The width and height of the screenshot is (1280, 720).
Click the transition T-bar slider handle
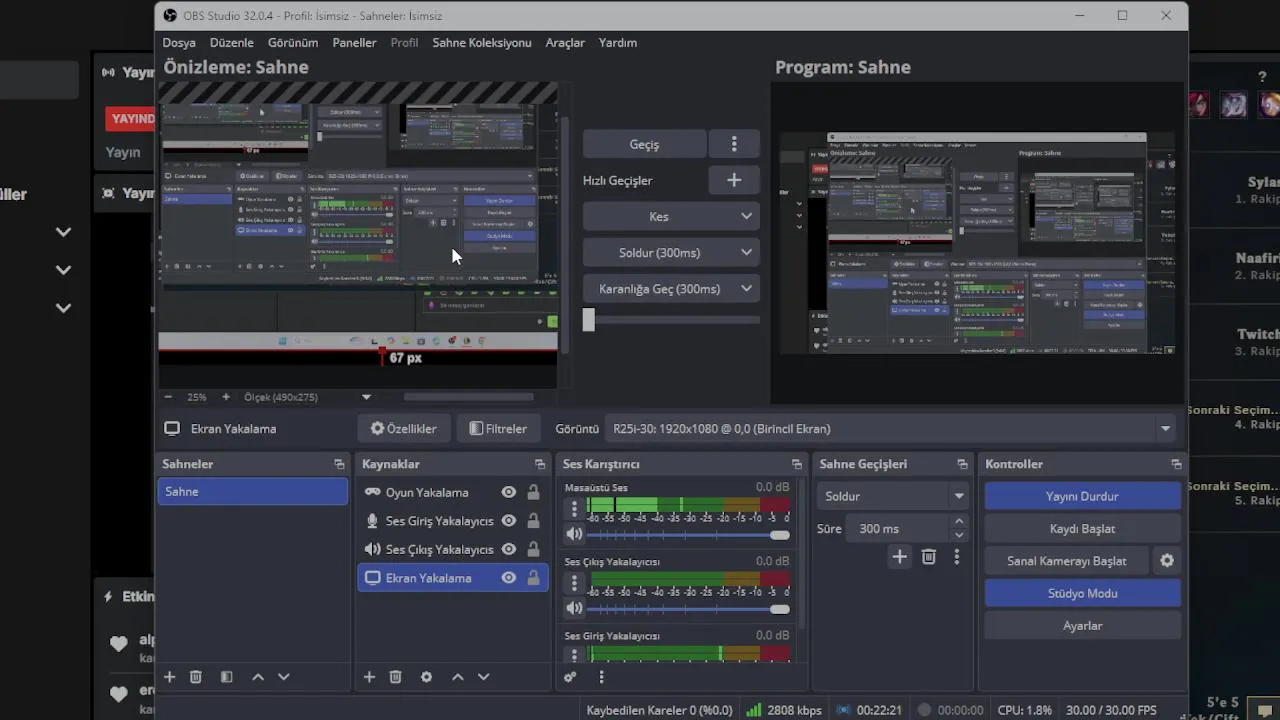point(589,319)
